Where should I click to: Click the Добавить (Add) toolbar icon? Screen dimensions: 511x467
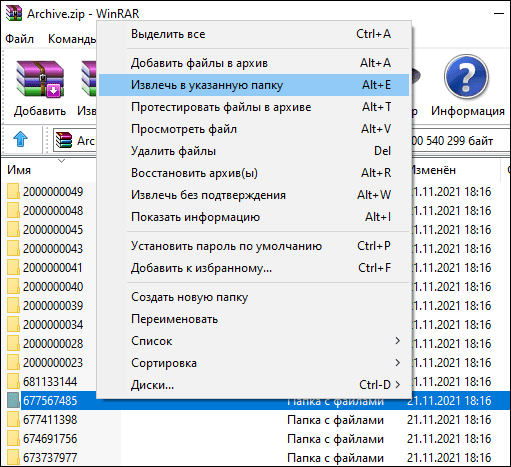pyautogui.click(x=40, y=79)
